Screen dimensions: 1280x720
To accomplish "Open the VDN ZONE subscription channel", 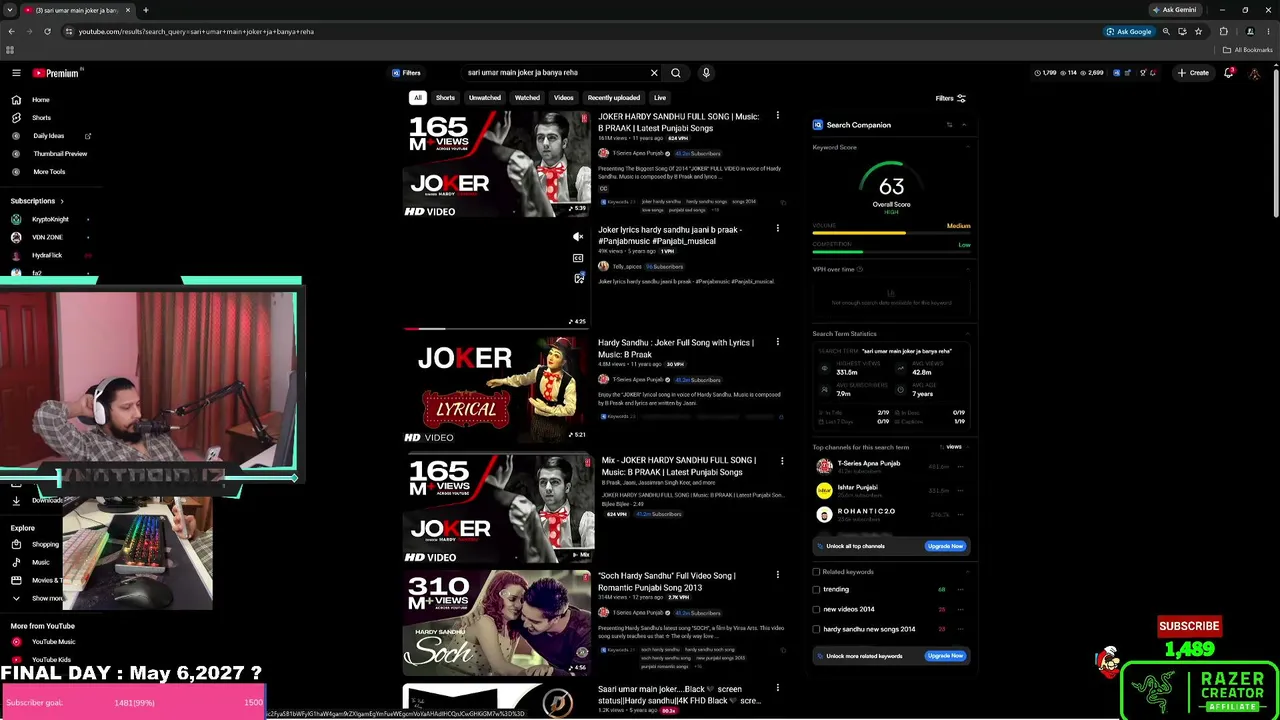I will [x=47, y=237].
